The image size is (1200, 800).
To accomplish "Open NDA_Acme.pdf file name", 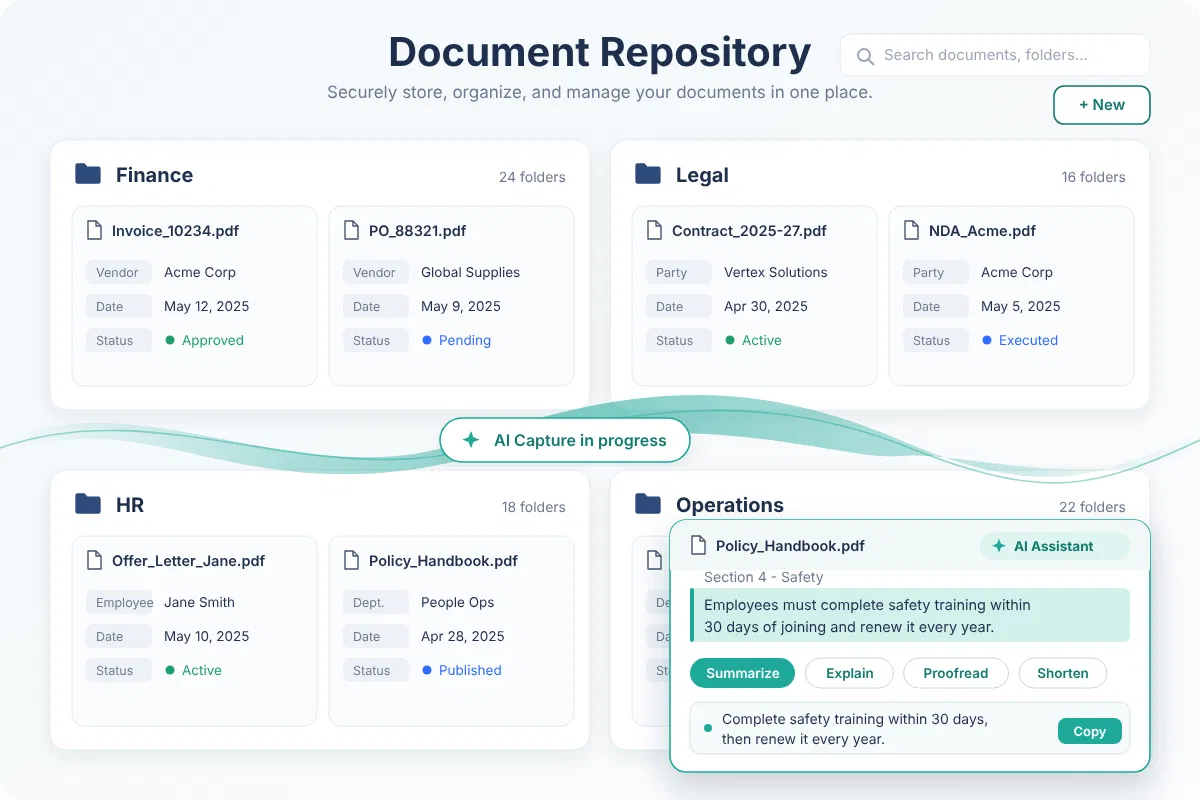I will pos(982,231).
